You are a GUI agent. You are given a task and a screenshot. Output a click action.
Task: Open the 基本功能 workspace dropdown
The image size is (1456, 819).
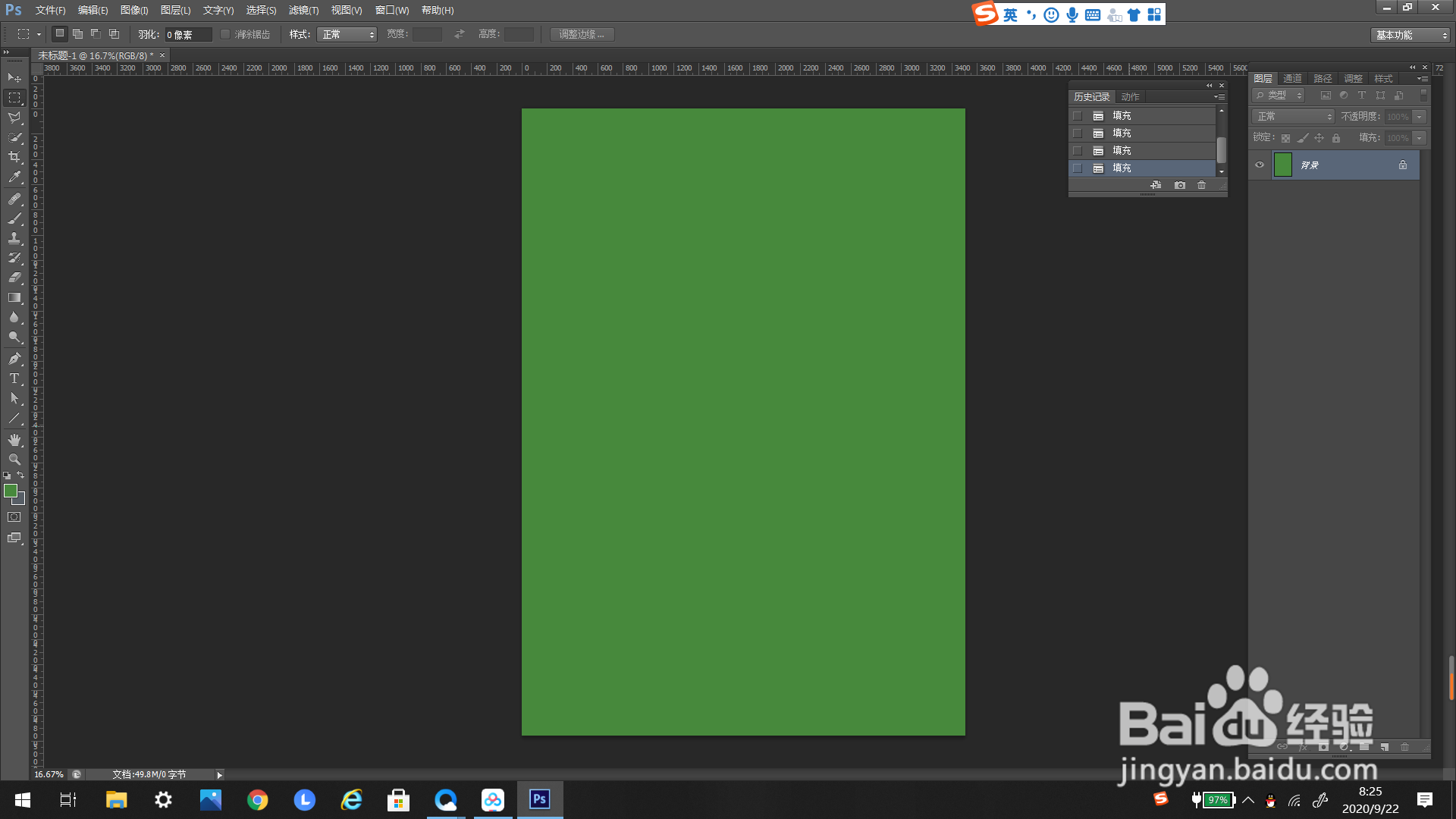1410,35
